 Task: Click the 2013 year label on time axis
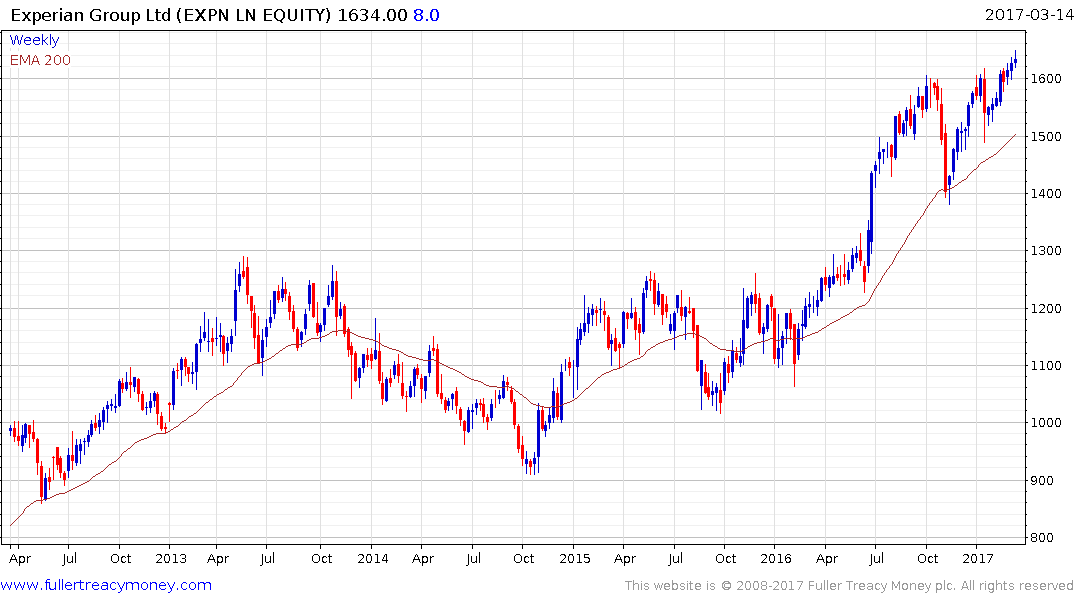point(171,558)
